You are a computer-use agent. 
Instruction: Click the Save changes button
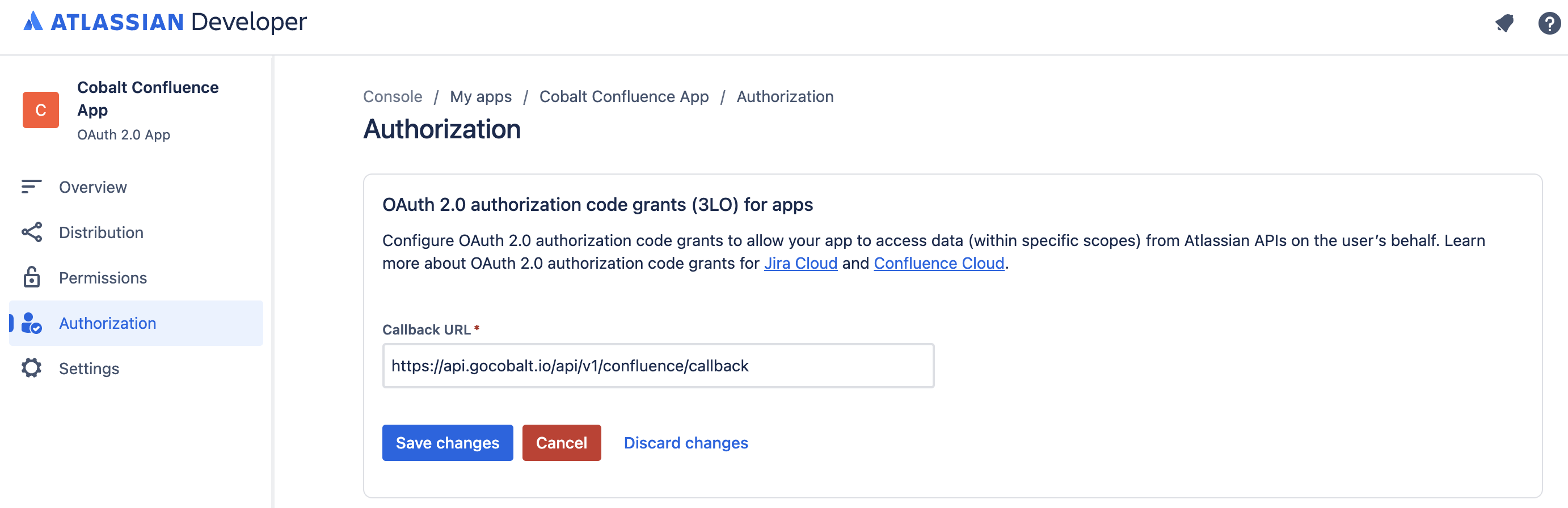pos(447,442)
